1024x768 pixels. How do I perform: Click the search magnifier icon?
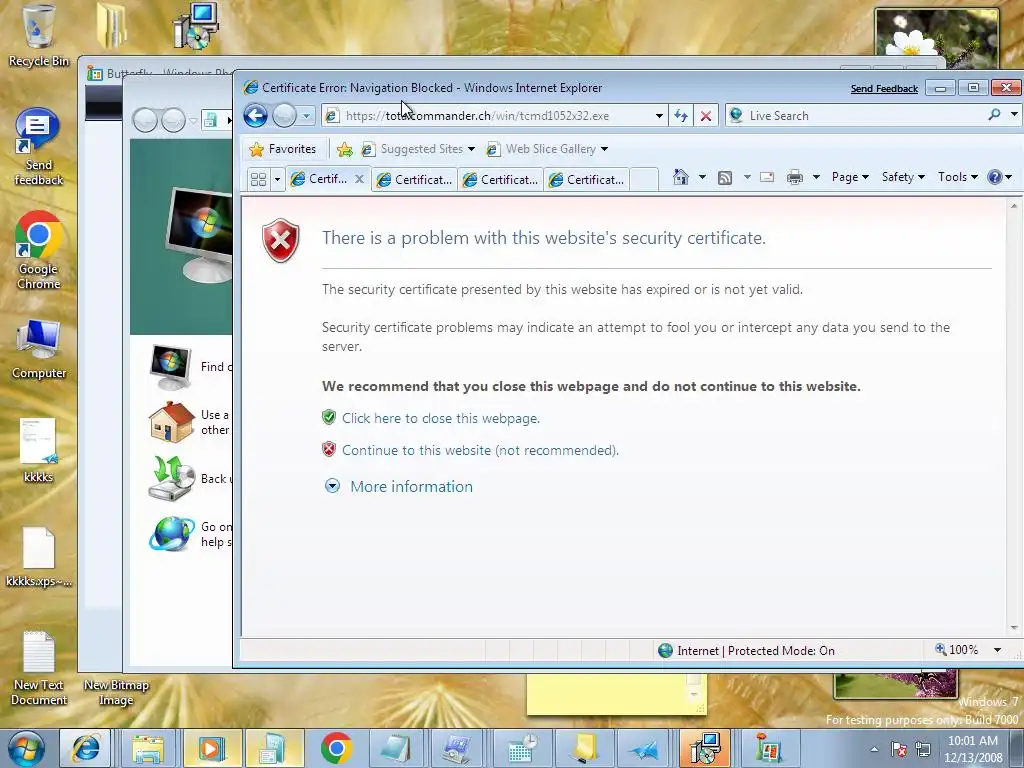(x=994, y=115)
